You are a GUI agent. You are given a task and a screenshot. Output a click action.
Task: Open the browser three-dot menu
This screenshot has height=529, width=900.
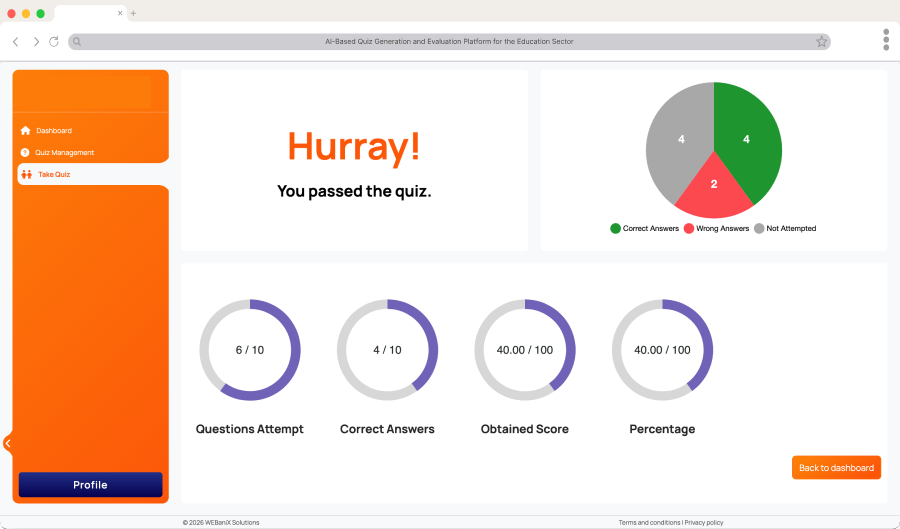pyautogui.click(x=886, y=39)
